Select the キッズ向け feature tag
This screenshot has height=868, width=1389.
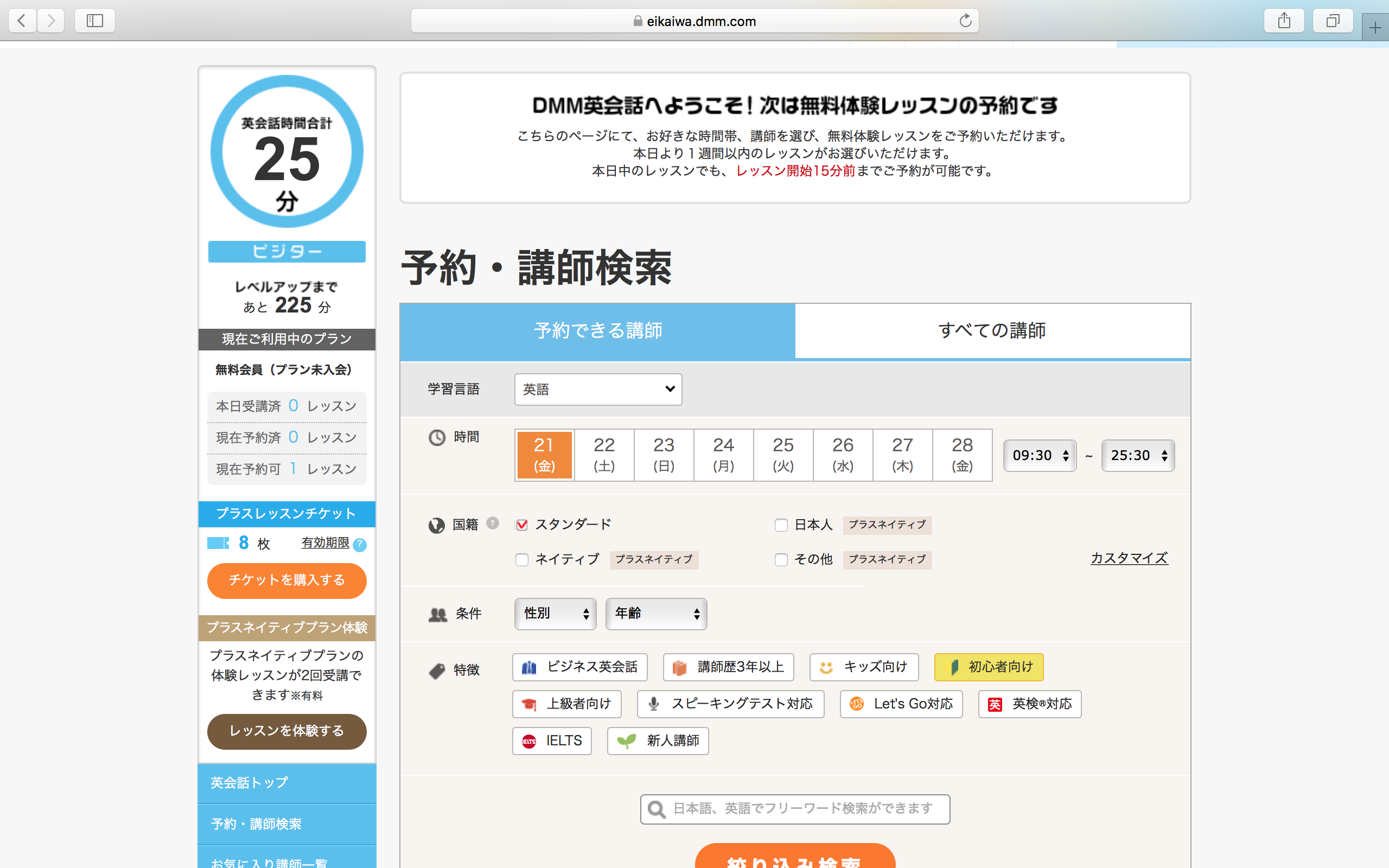coord(864,667)
